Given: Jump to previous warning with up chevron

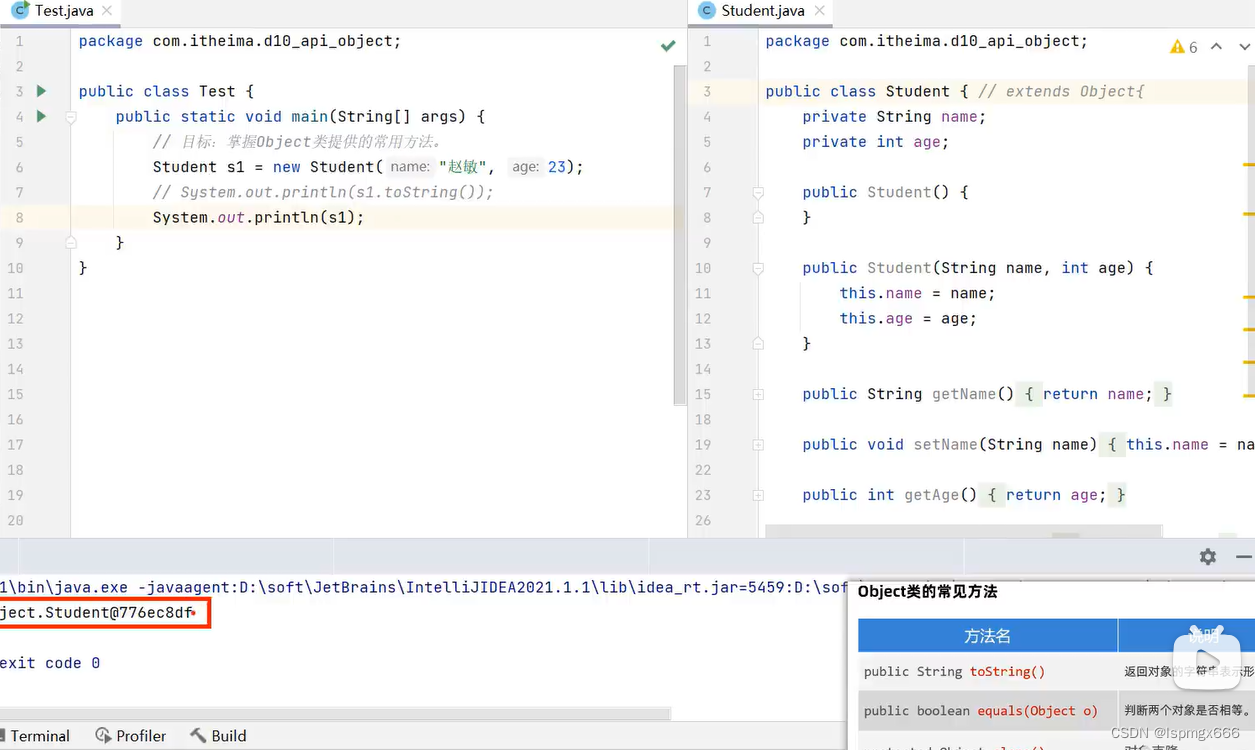Looking at the screenshot, I should click(1216, 46).
